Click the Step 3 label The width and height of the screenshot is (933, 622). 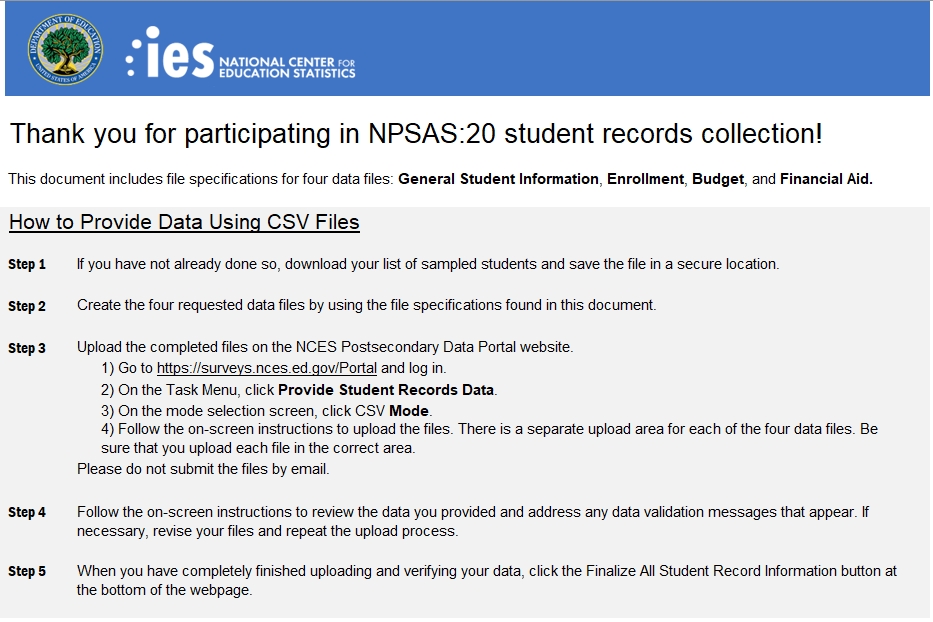coord(27,348)
